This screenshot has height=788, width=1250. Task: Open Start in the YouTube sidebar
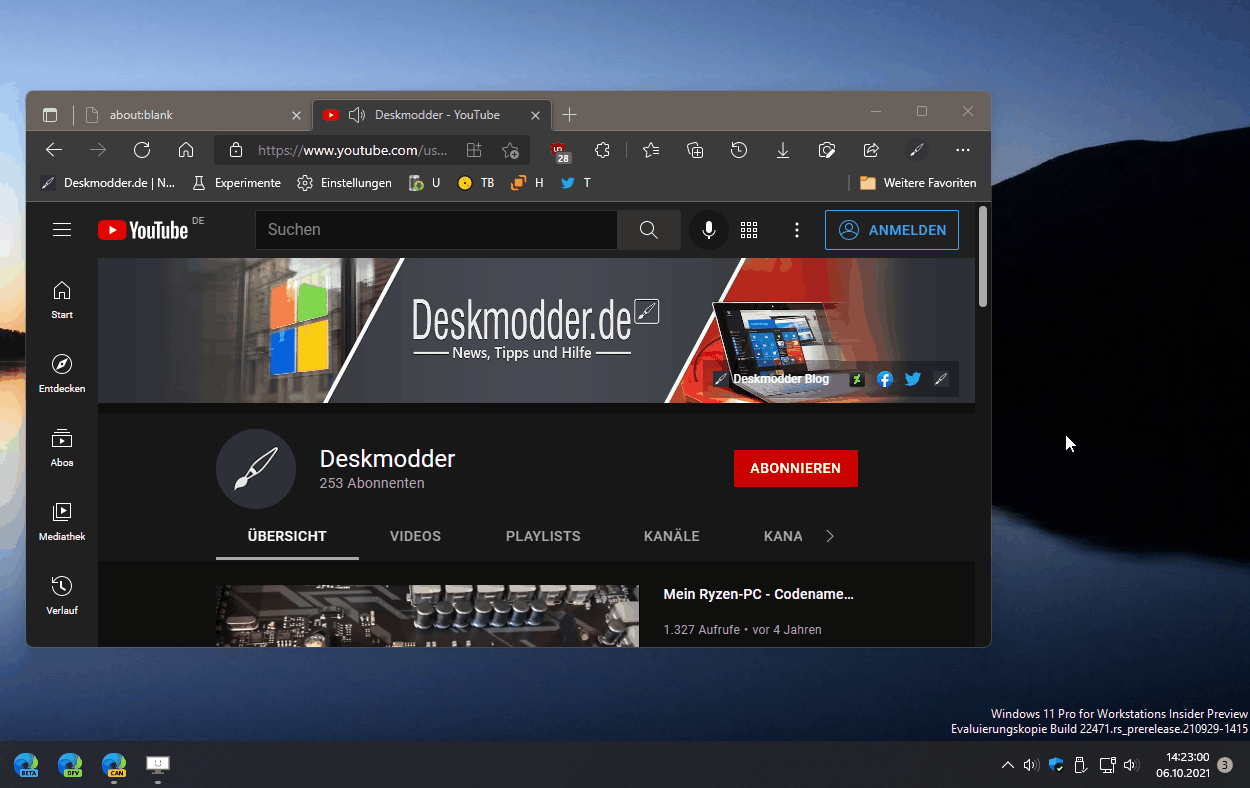point(62,299)
